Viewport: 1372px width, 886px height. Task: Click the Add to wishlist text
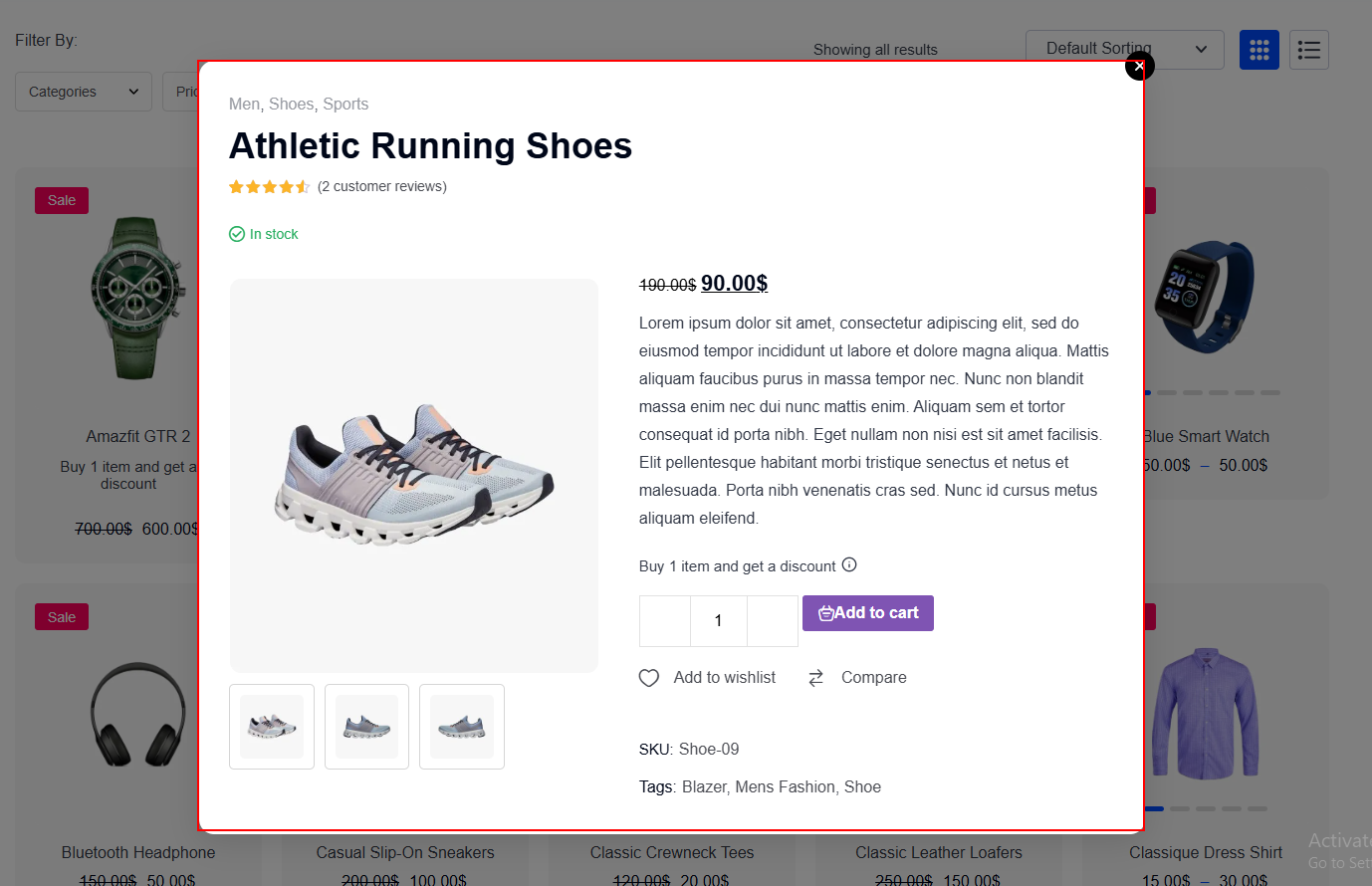(725, 678)
